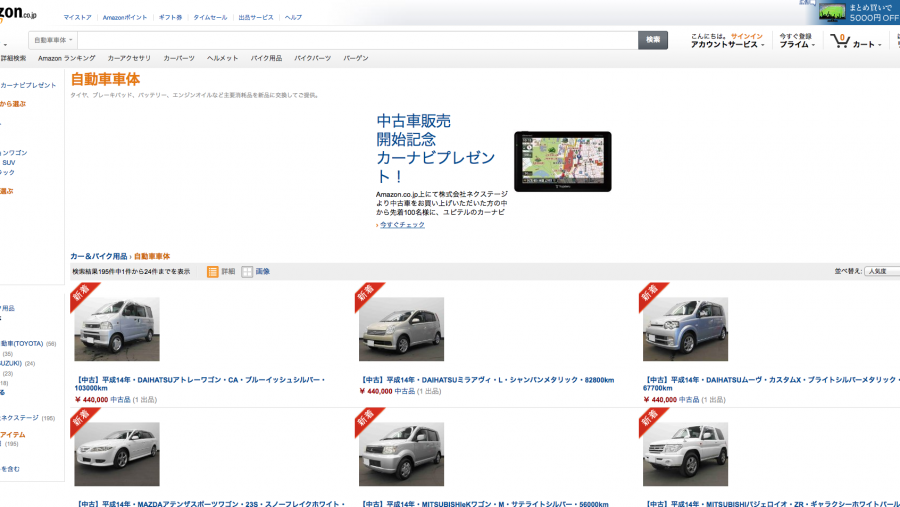Screen dimensions: 900x507
Task: Select カーアクセサリ in the category navigation
Action: click(x=129, y=59)
